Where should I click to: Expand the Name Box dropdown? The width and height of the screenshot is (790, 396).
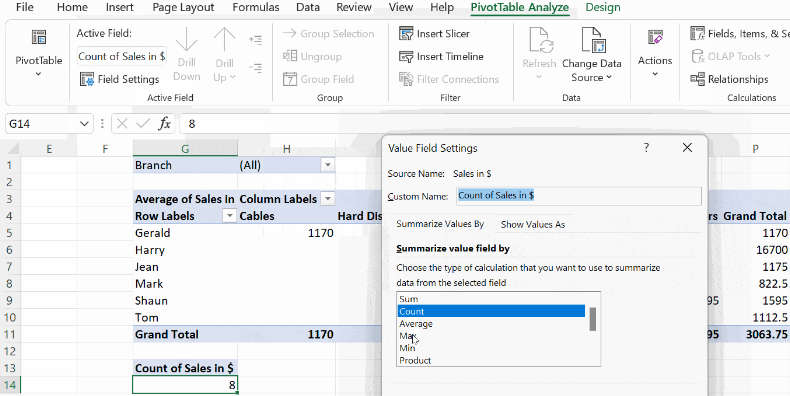83,123
